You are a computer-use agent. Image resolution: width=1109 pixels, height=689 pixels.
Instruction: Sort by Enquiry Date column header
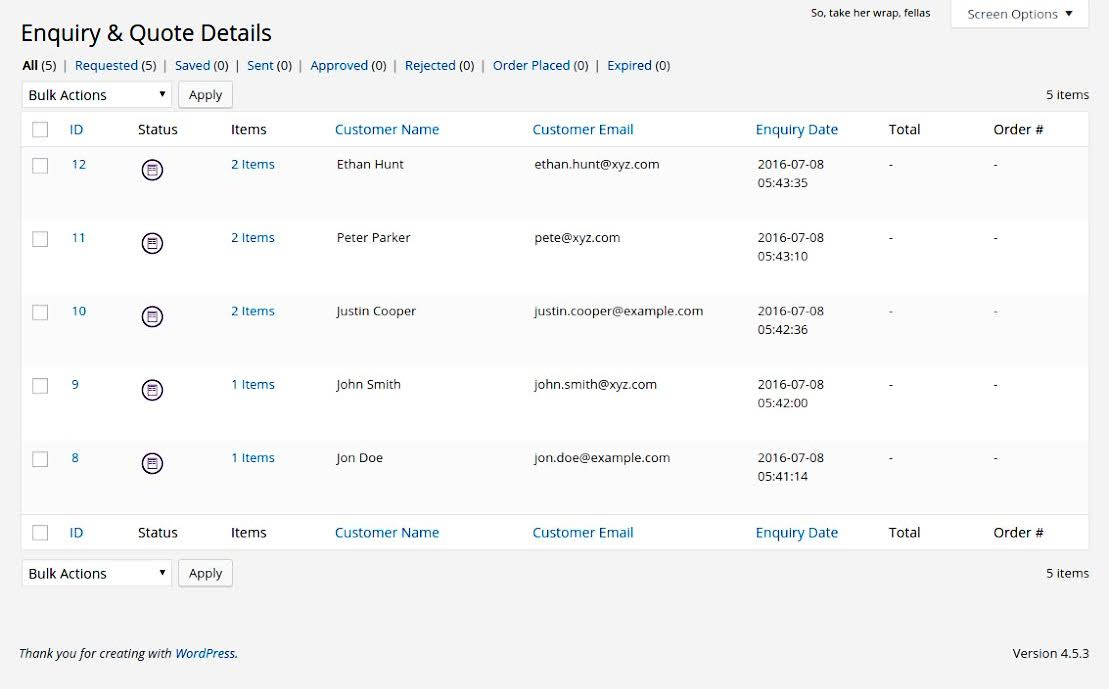click(x=796, y=129)
